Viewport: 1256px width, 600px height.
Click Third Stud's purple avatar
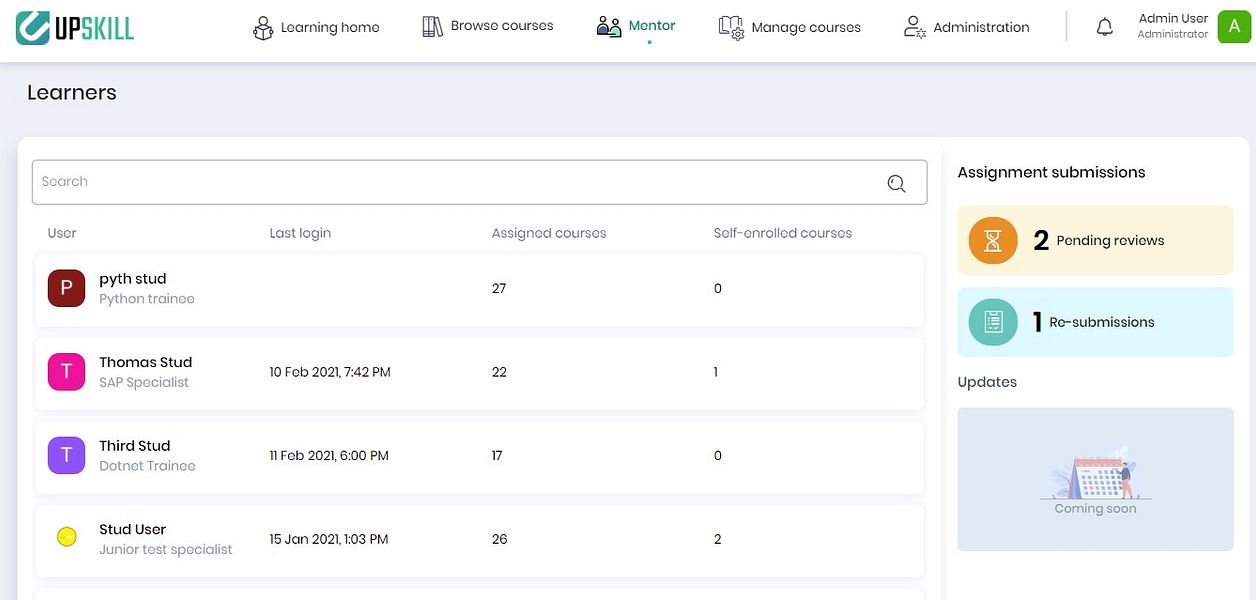tap(66, 455)
